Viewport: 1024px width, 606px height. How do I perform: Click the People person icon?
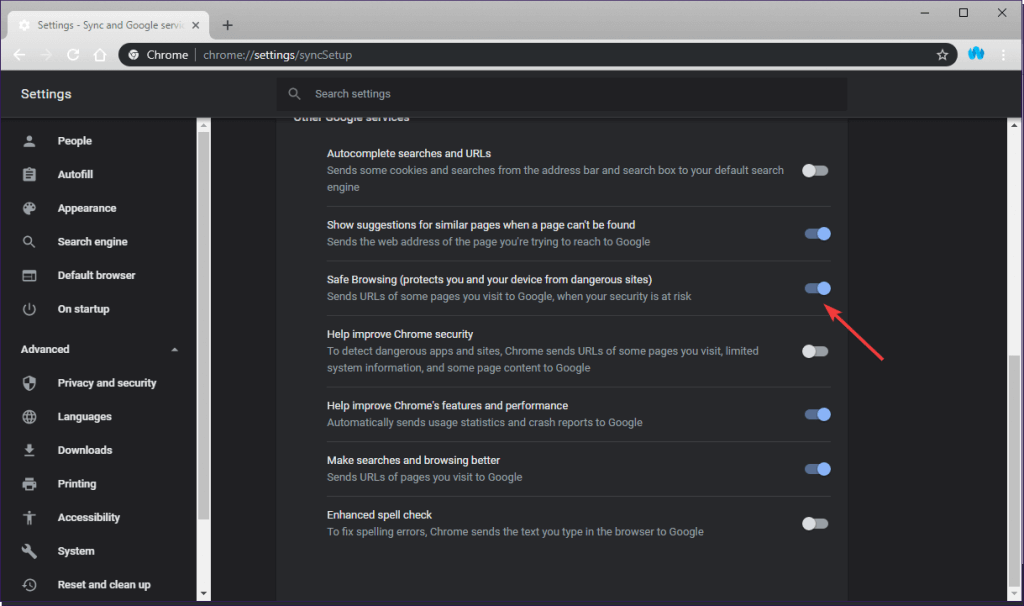tap(29, 140)
